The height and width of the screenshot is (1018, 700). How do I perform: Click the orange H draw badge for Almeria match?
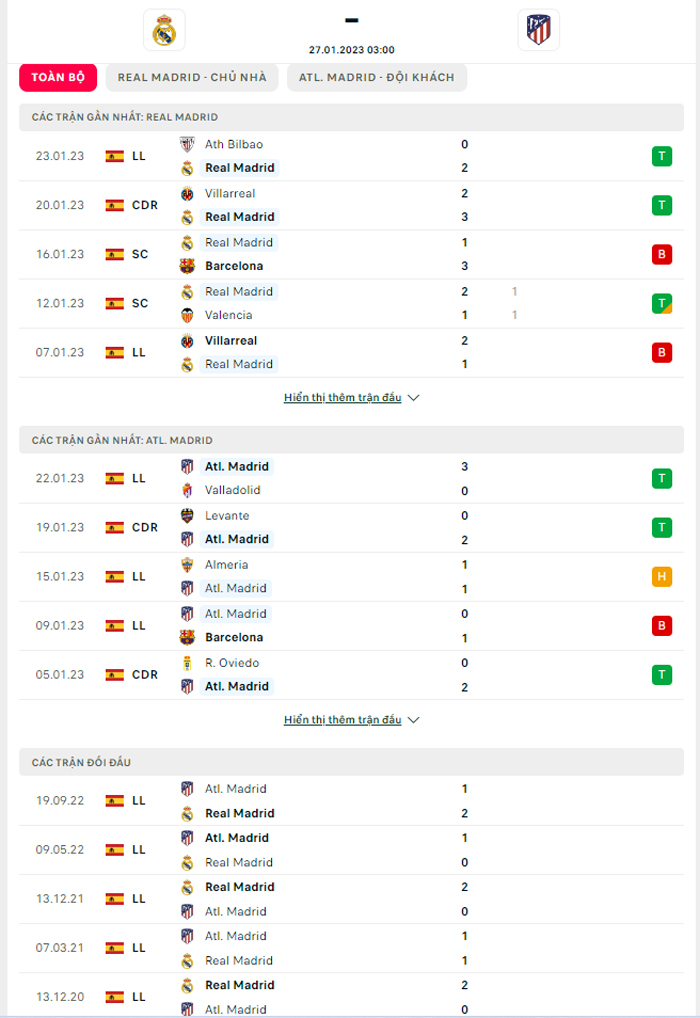(662, 577)
